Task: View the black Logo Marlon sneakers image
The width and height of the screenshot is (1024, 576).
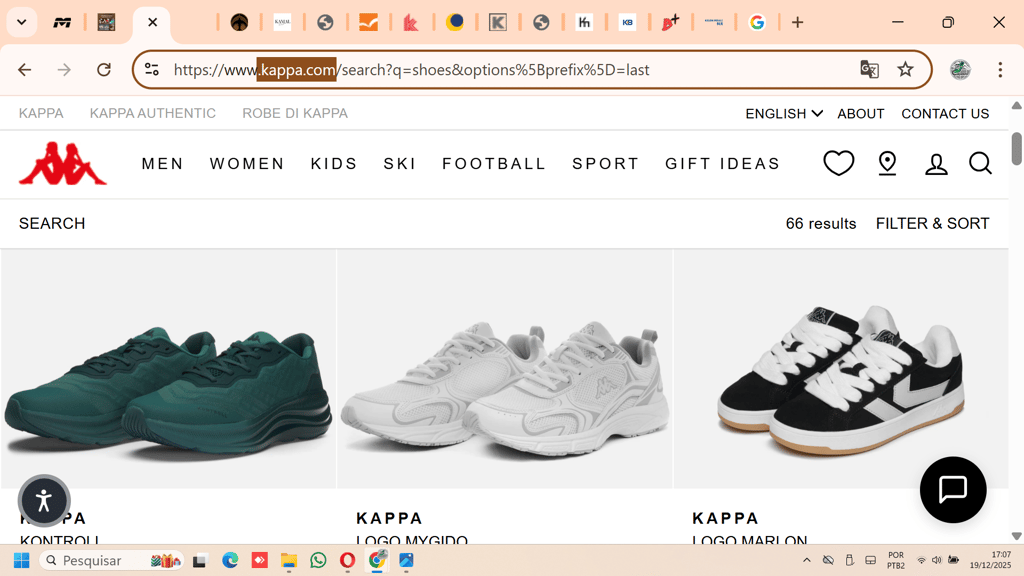Action: [841, 369]
